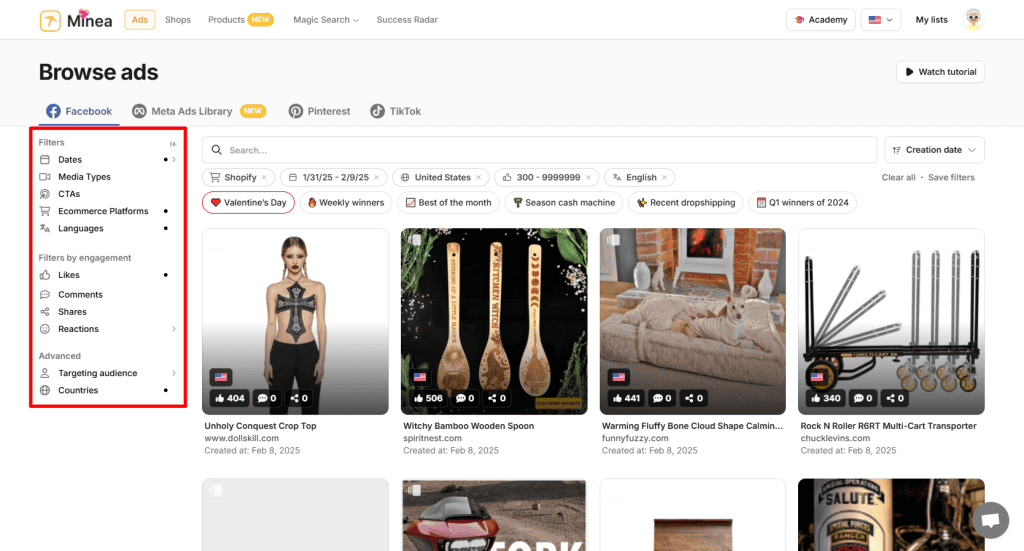Click the user profile avatar
The image size is (1024, 551).
coord(973,20)
